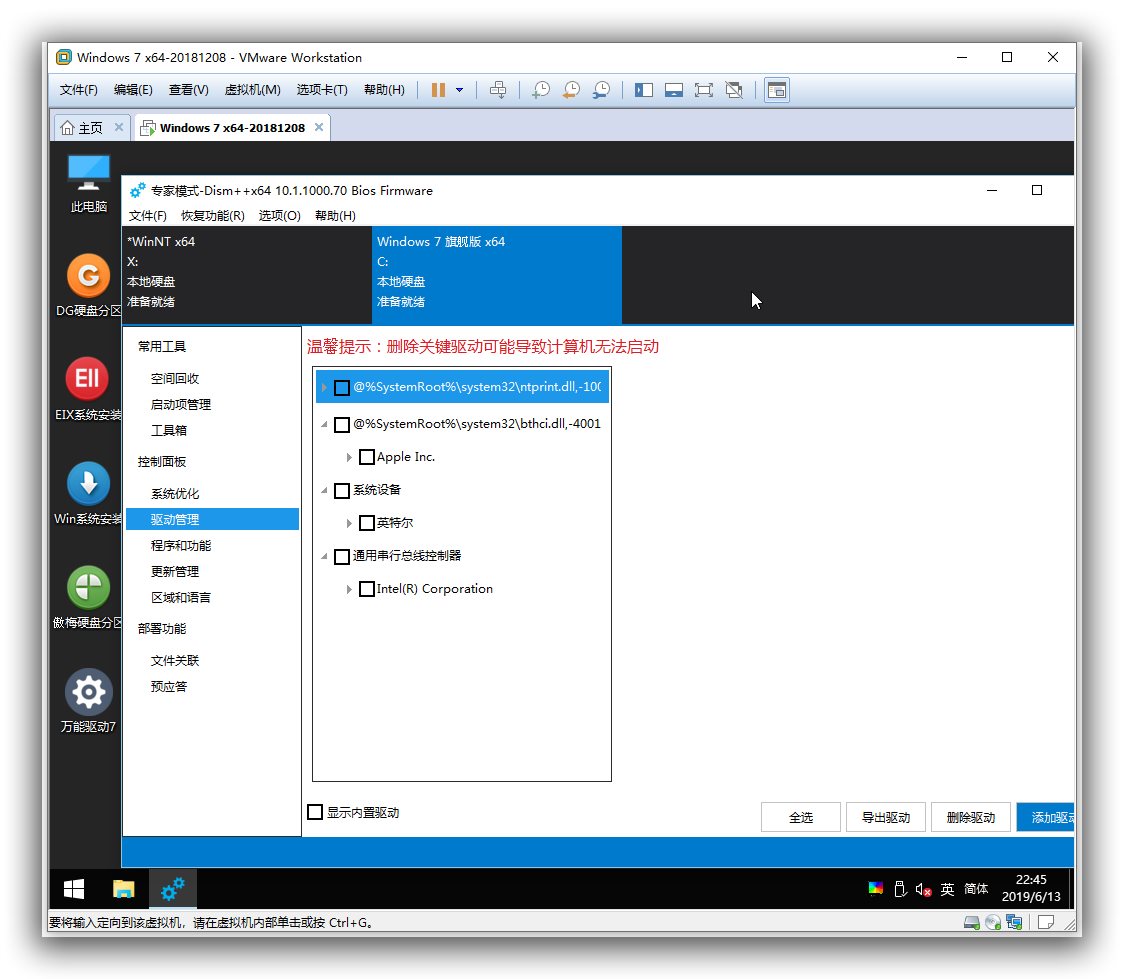Collapse the 通用串行总线控制器 category
This screenshot has height=979, width=1124.
point(324,557)
